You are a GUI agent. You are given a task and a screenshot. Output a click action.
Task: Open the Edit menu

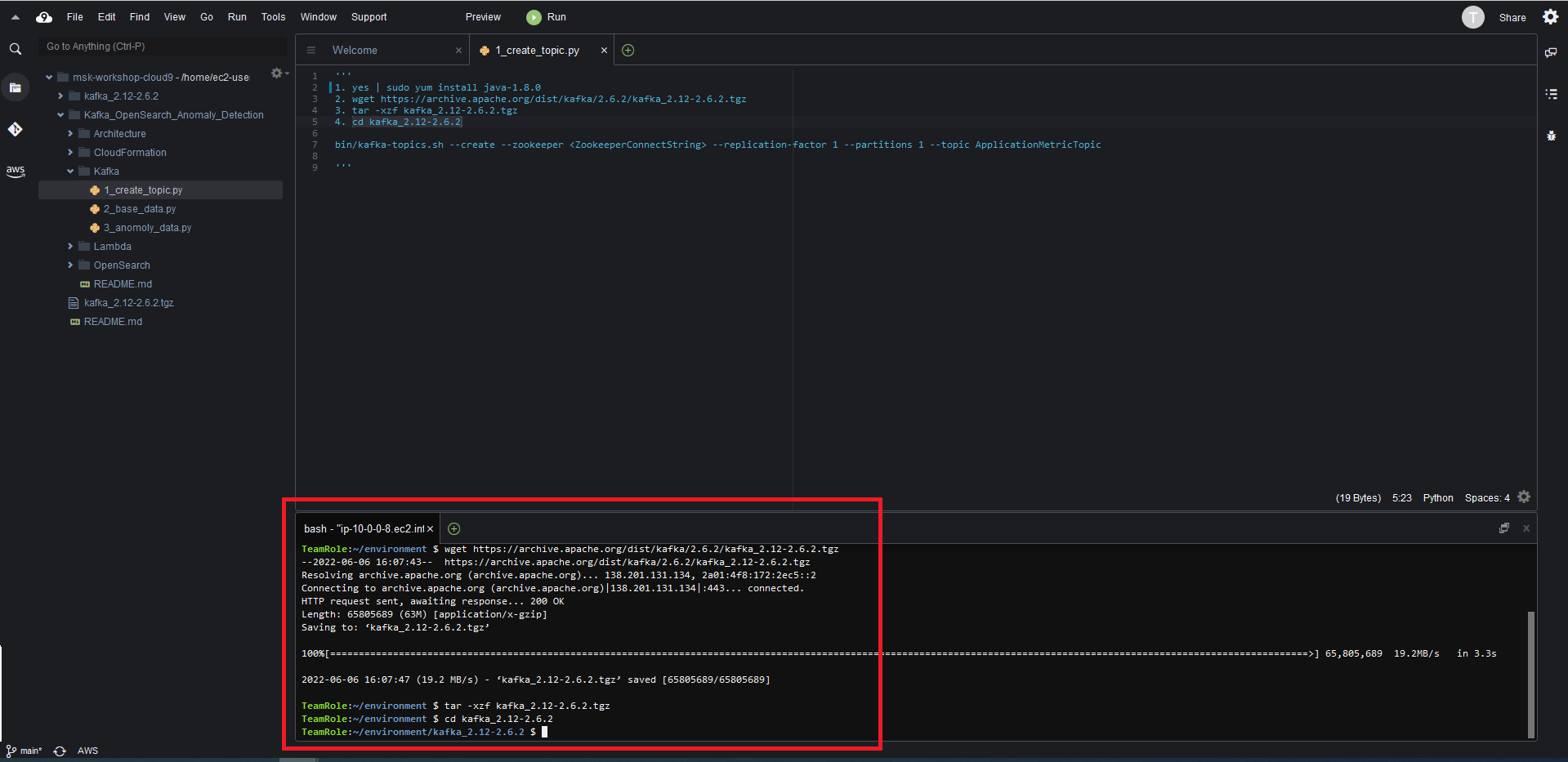pos(106,17)
